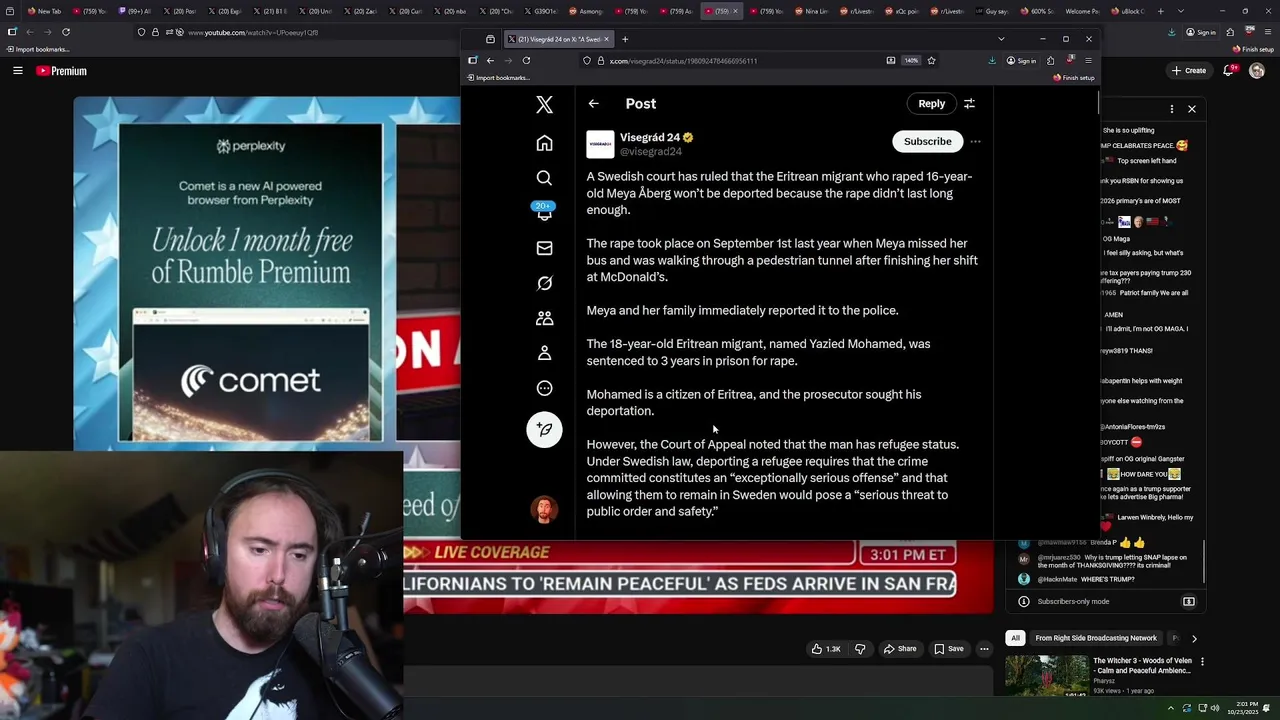Open downloads arrow in front browser toolbar

(992, 60)
